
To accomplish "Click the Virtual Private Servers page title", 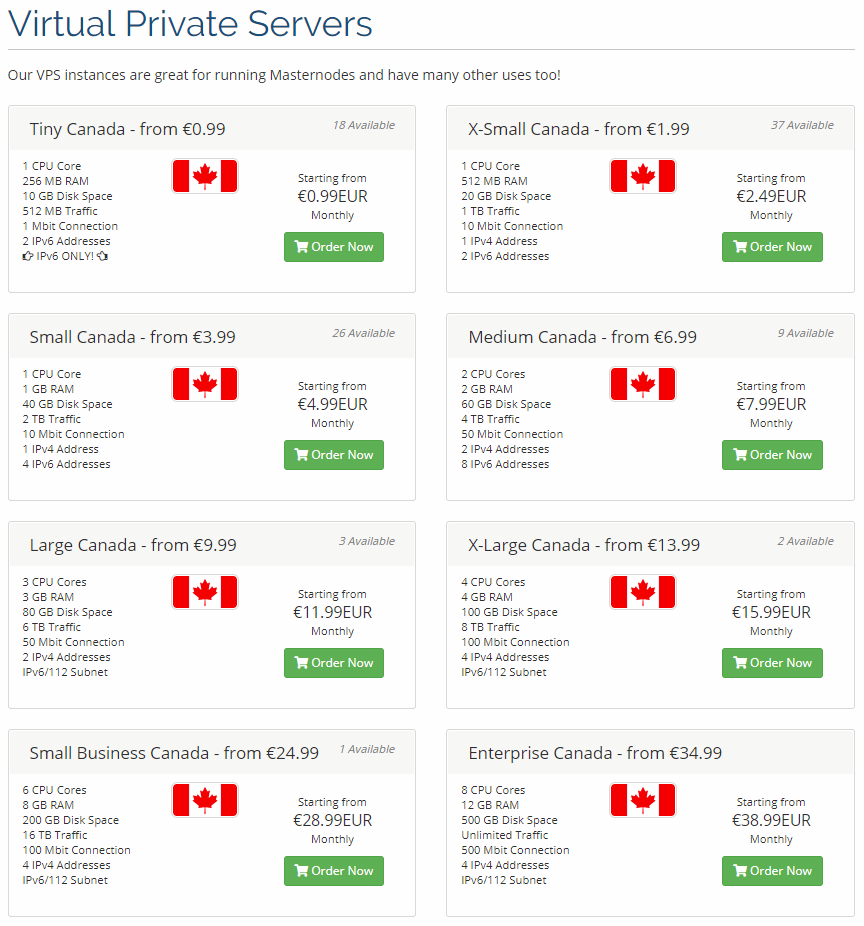I will point(190,24).
